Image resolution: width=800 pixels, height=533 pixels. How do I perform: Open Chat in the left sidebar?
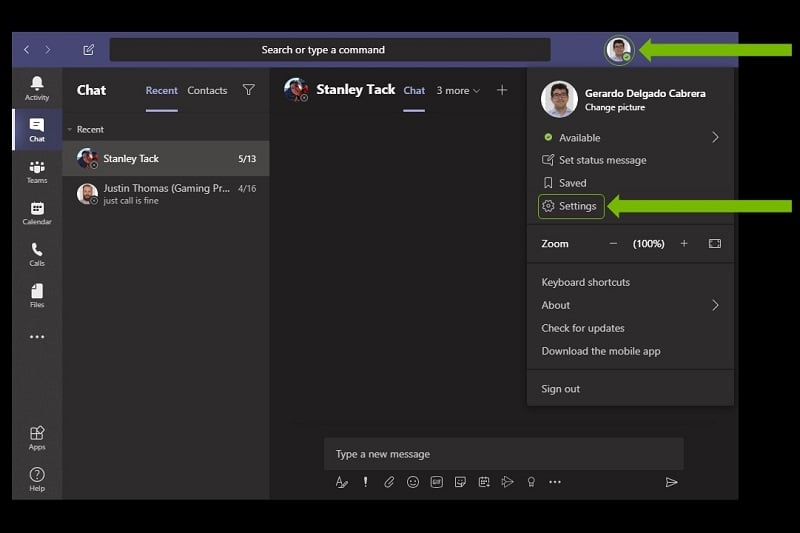tap(37, 130)
